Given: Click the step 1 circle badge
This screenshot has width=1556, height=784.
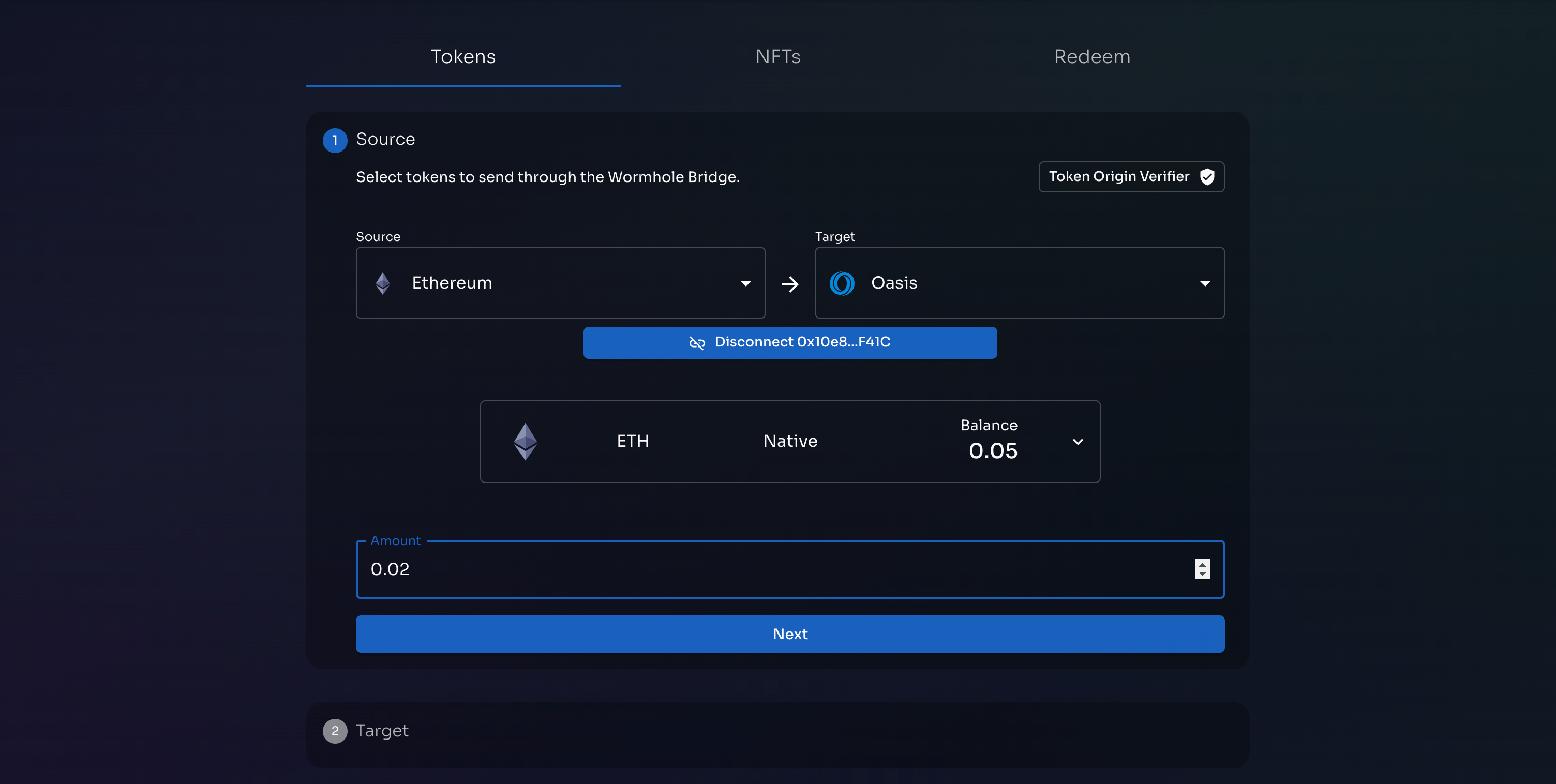Looking at the screenshot, I should tap(335, 140).
